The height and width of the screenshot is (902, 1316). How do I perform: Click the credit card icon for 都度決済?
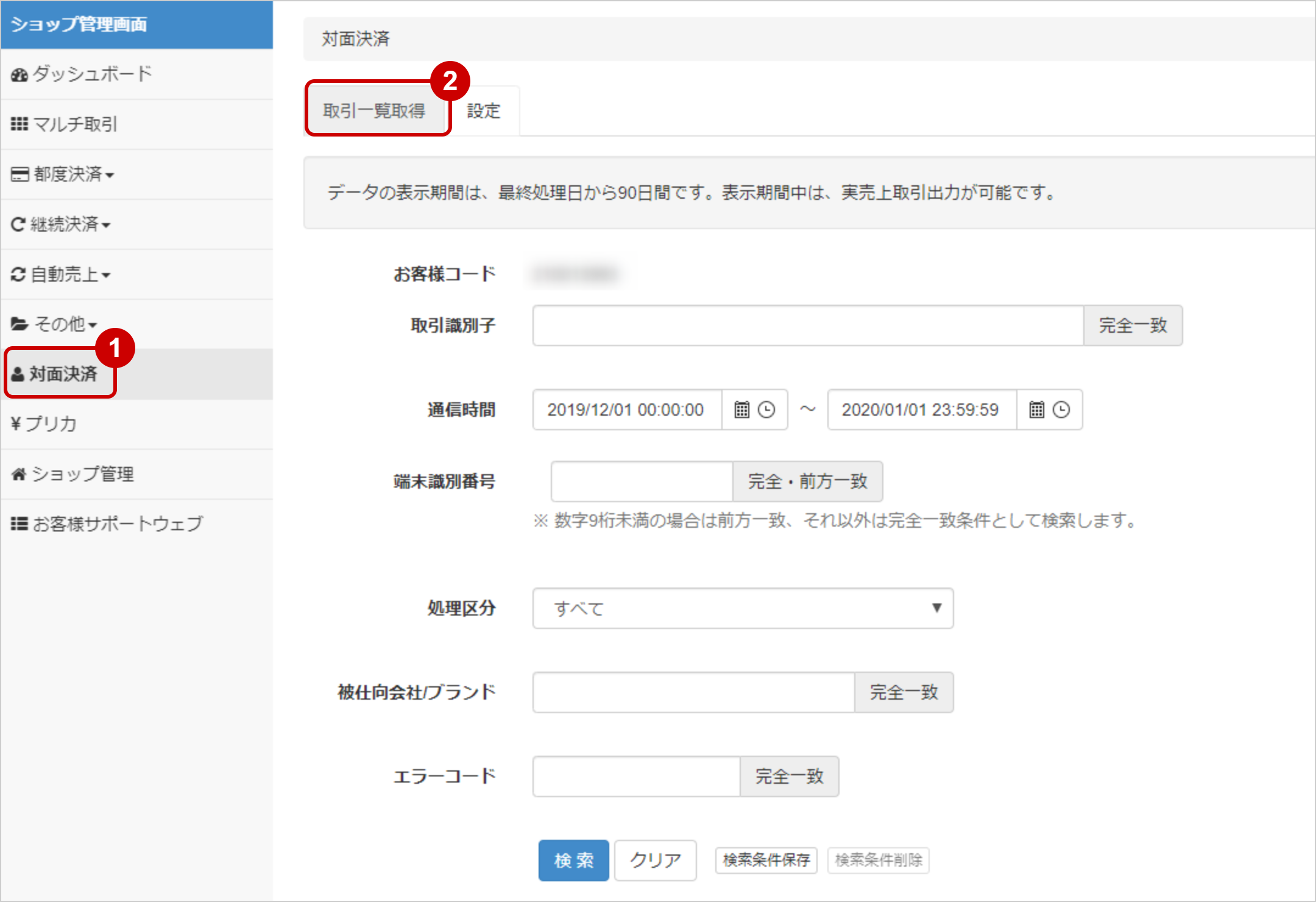click(19, 174)
